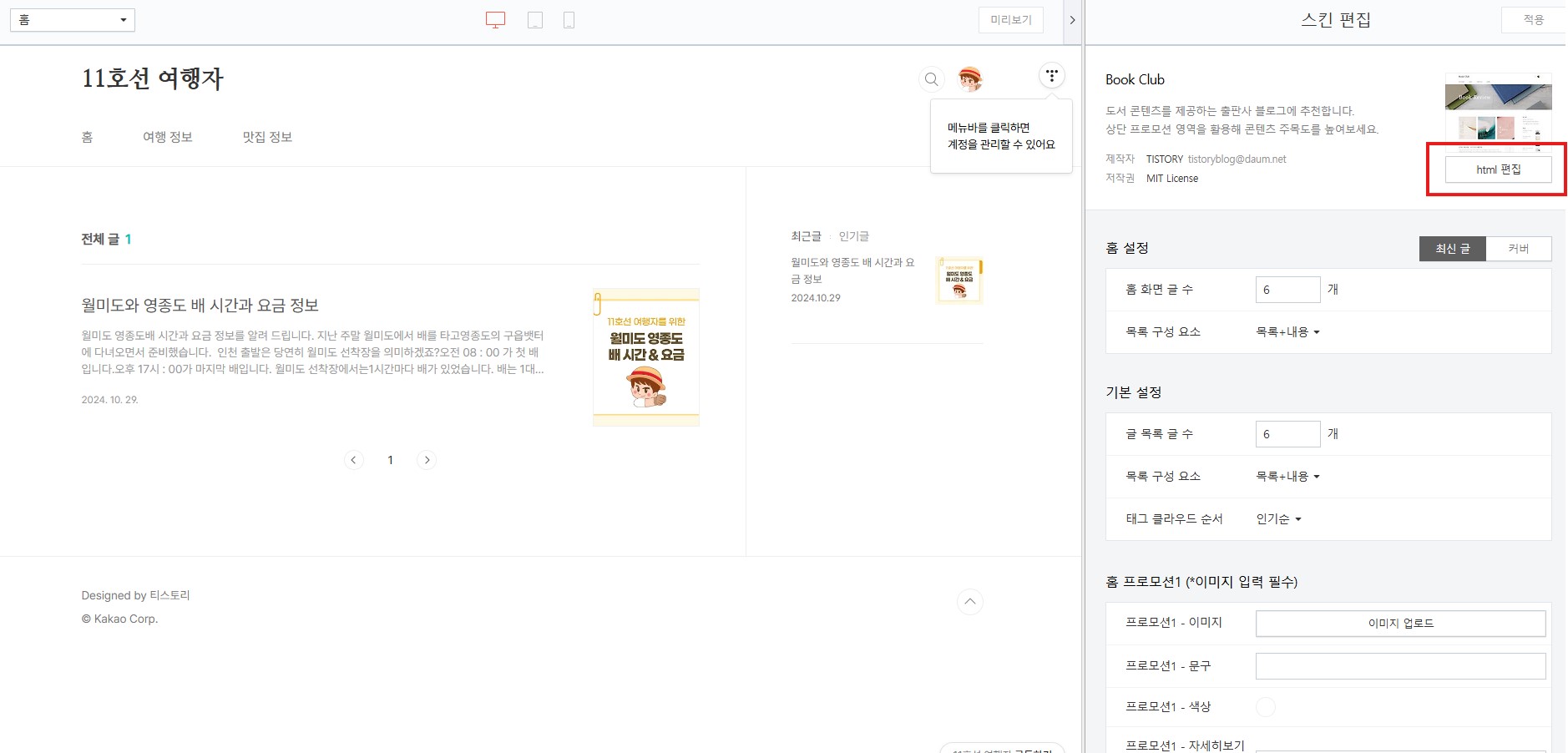This screenshot has width=1568, height=753.
Task: Collapse the skin edit panel arrow
Action: pyautogui.click(x=1072, y=20)
